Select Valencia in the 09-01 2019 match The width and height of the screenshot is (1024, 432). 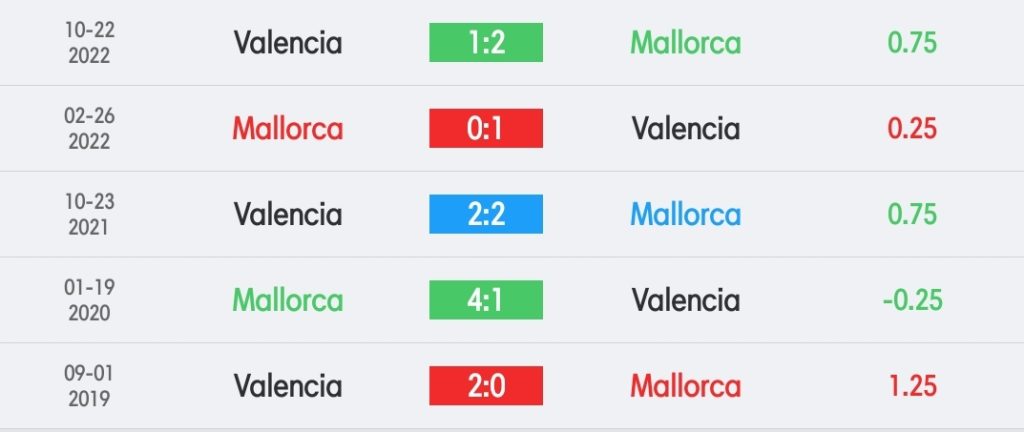pos(288,386)
